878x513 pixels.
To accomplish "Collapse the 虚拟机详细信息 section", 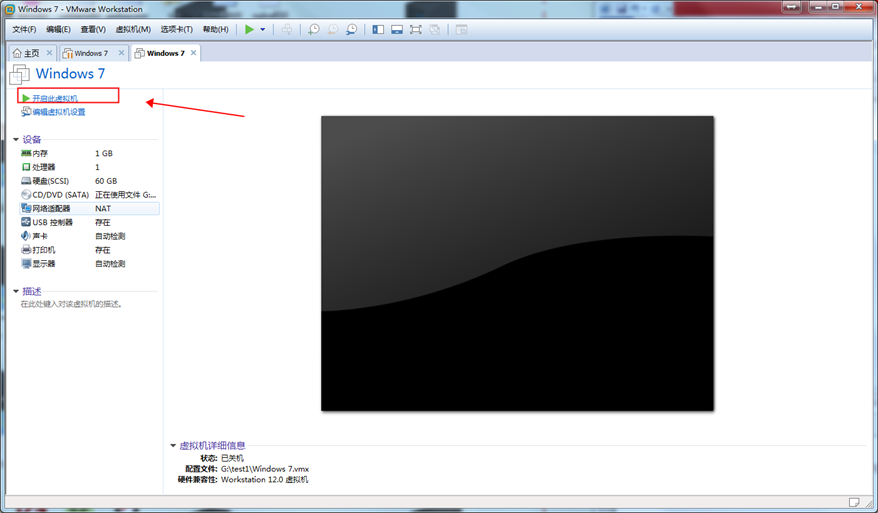I will [x=173, y=446].
